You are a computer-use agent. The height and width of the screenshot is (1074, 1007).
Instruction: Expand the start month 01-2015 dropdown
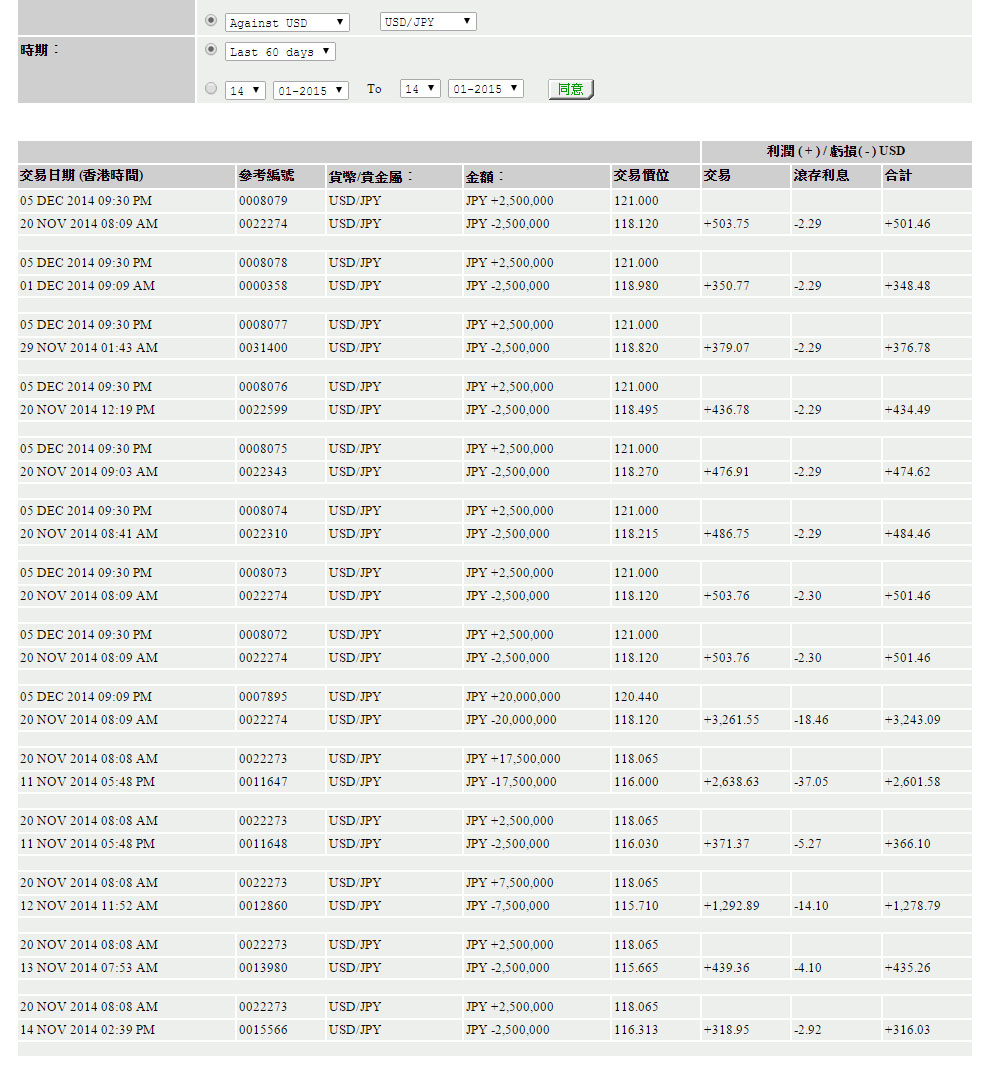coord(310,90)
